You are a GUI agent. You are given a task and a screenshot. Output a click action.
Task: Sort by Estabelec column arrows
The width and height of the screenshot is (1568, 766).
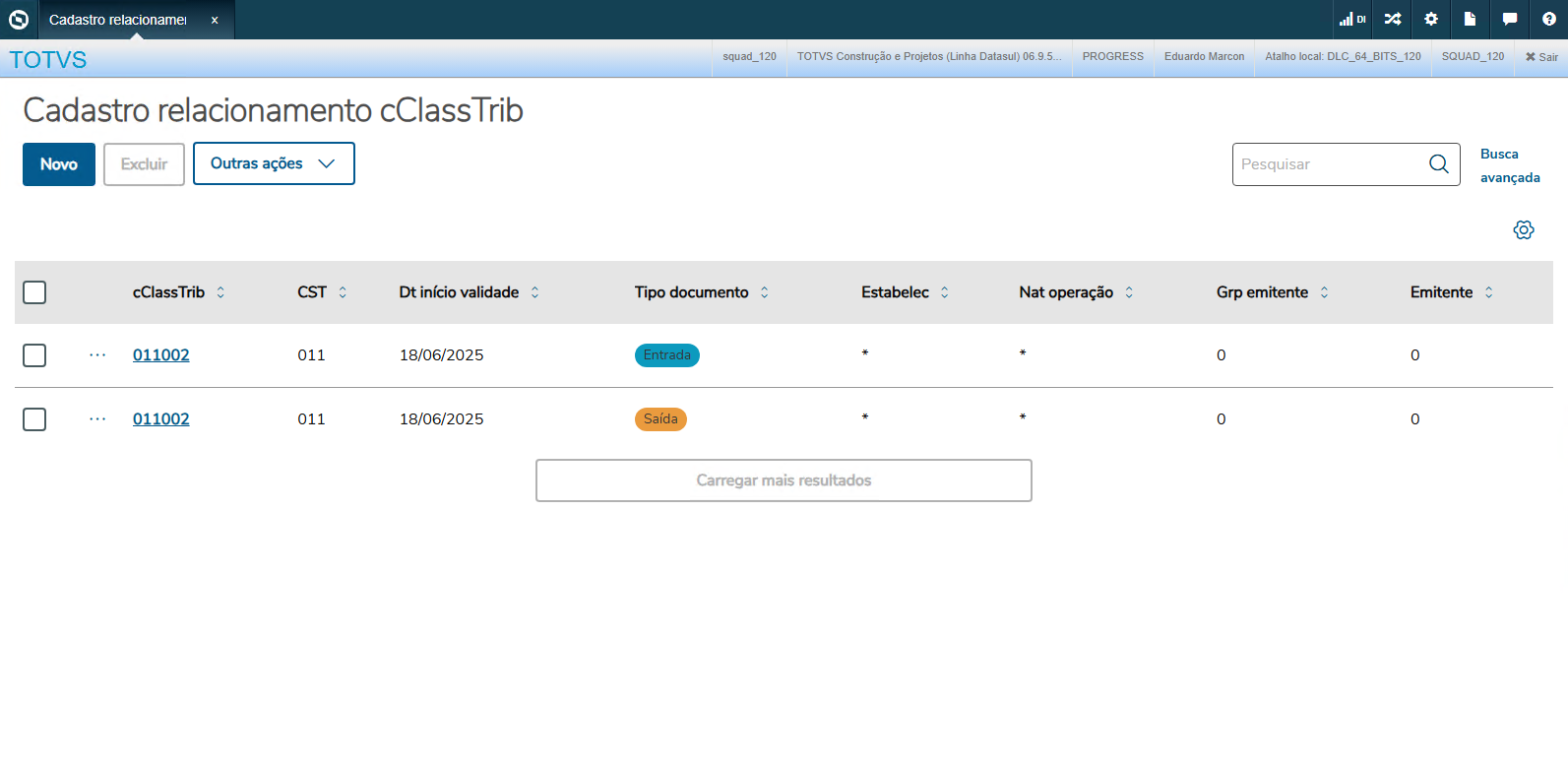coord(945,292)
